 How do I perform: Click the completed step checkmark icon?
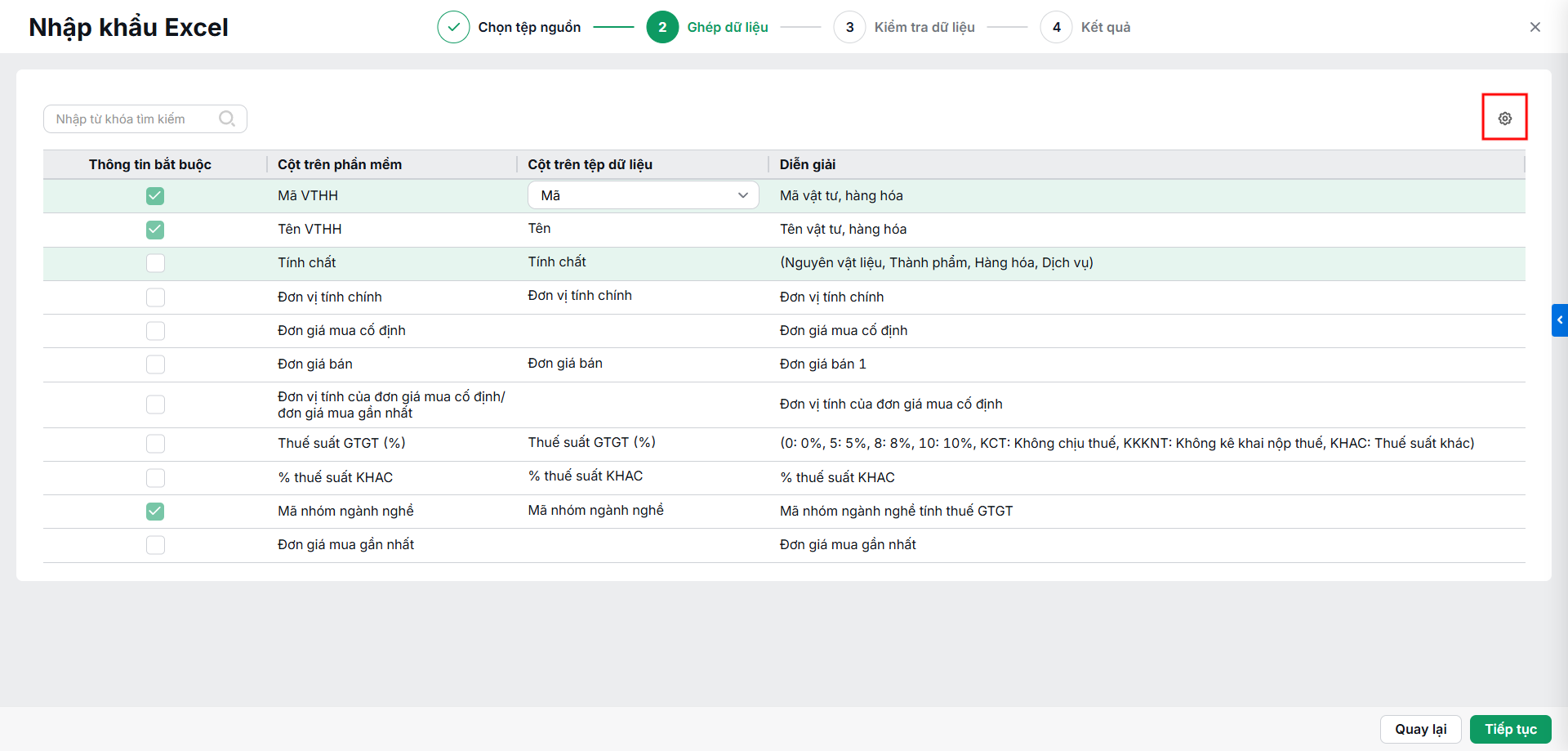pos(453,27)
